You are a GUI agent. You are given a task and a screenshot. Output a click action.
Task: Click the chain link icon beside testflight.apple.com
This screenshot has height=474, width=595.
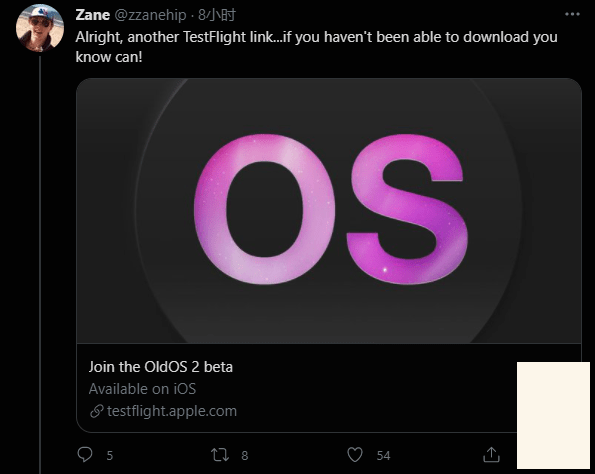97,411
